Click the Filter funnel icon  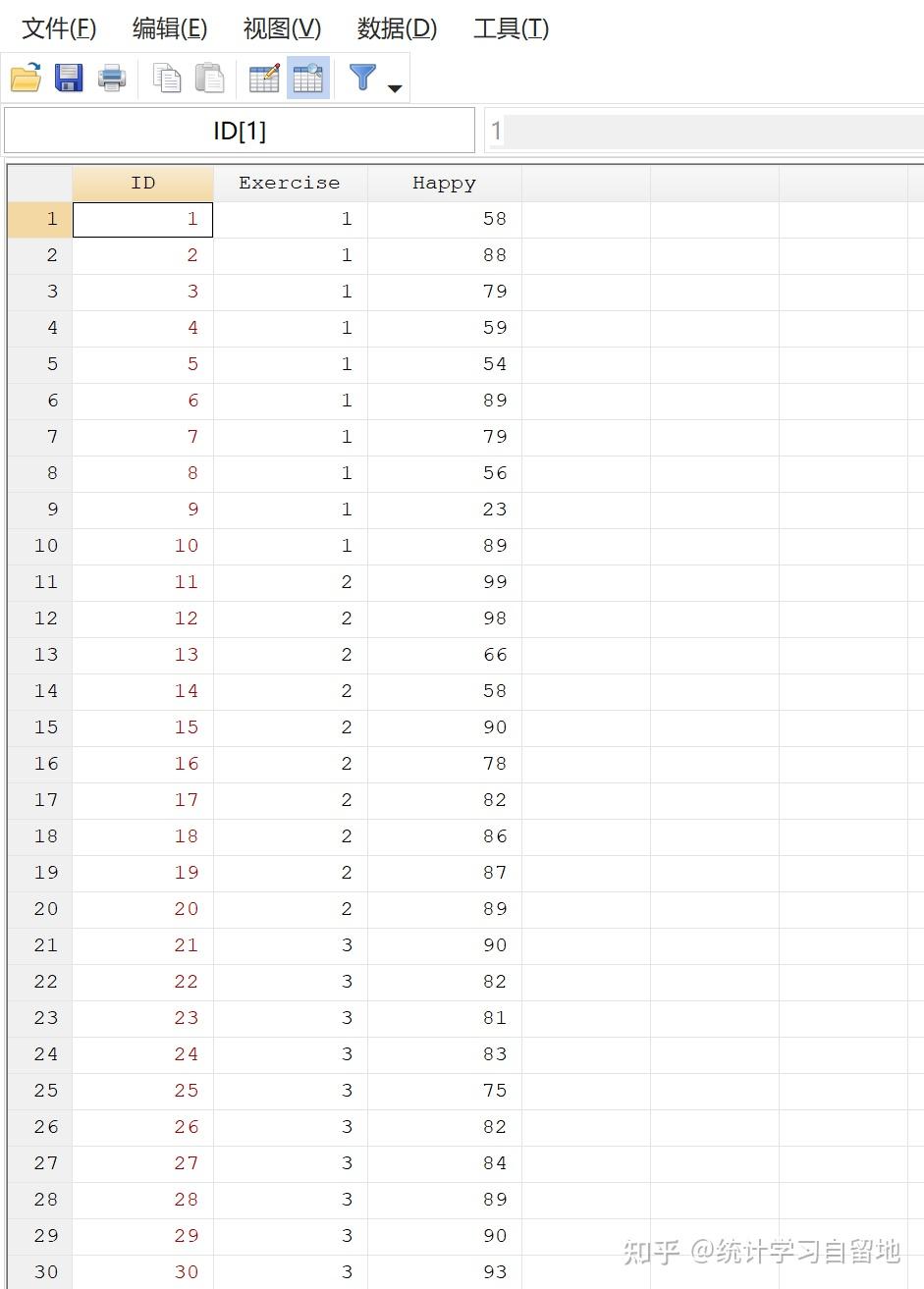point(362,78)
